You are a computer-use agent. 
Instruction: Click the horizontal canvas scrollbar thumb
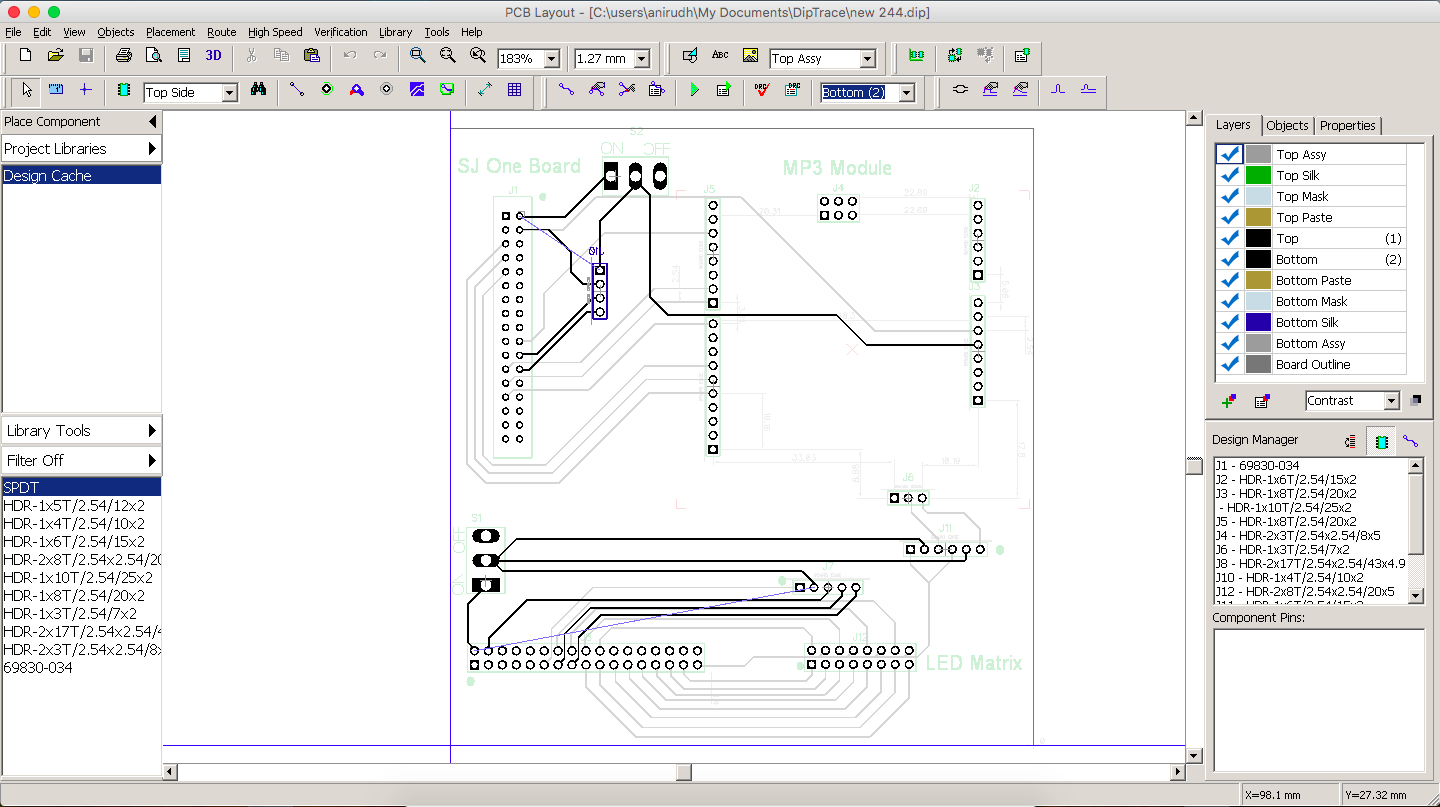click(684, 772)
